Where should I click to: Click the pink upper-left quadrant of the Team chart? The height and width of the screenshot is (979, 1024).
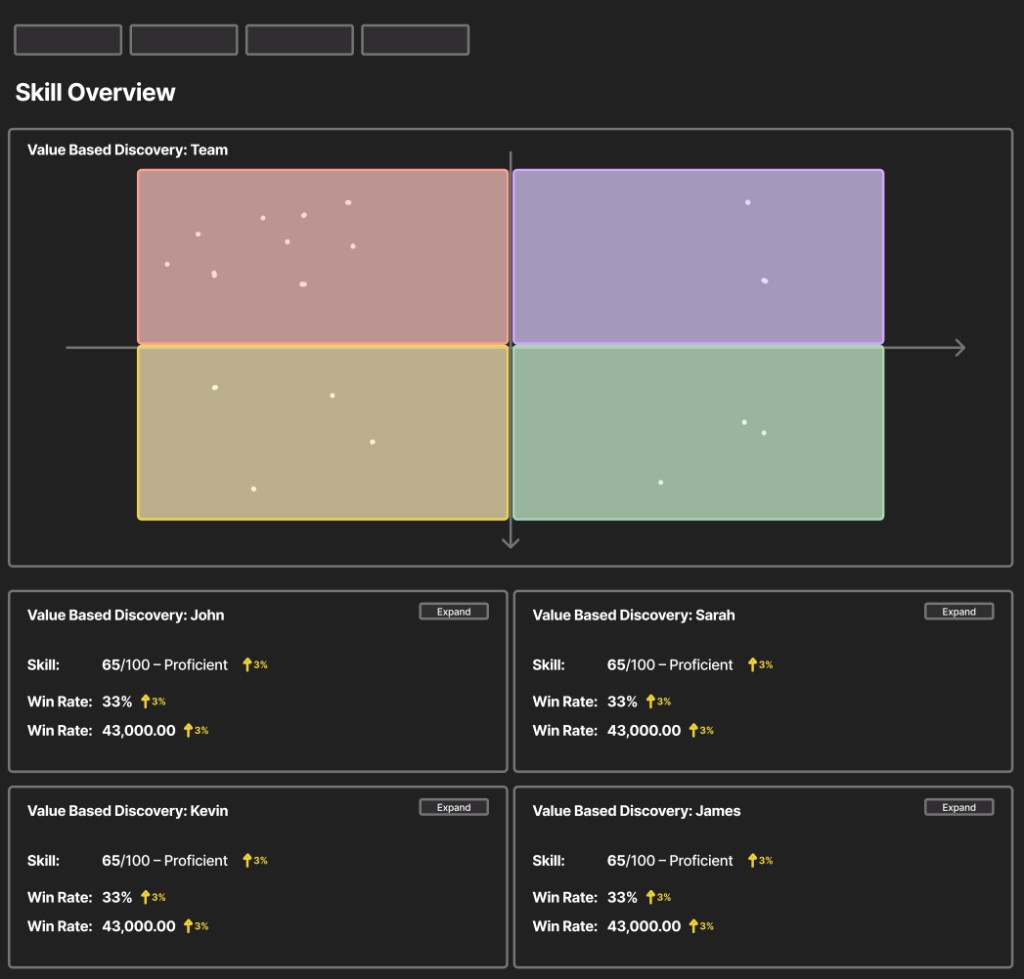pyautogui.click(x=323, y=256)
